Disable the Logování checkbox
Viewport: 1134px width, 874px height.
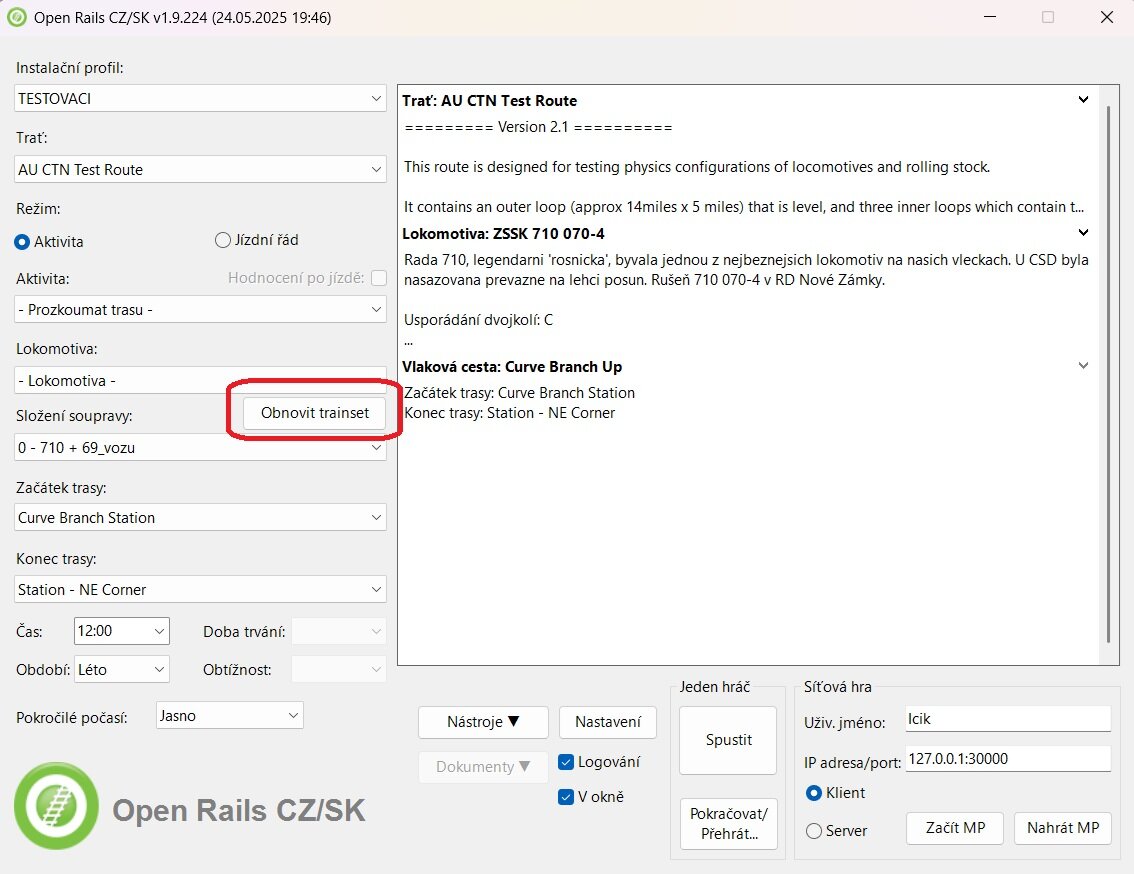click(x=567, y=762)
